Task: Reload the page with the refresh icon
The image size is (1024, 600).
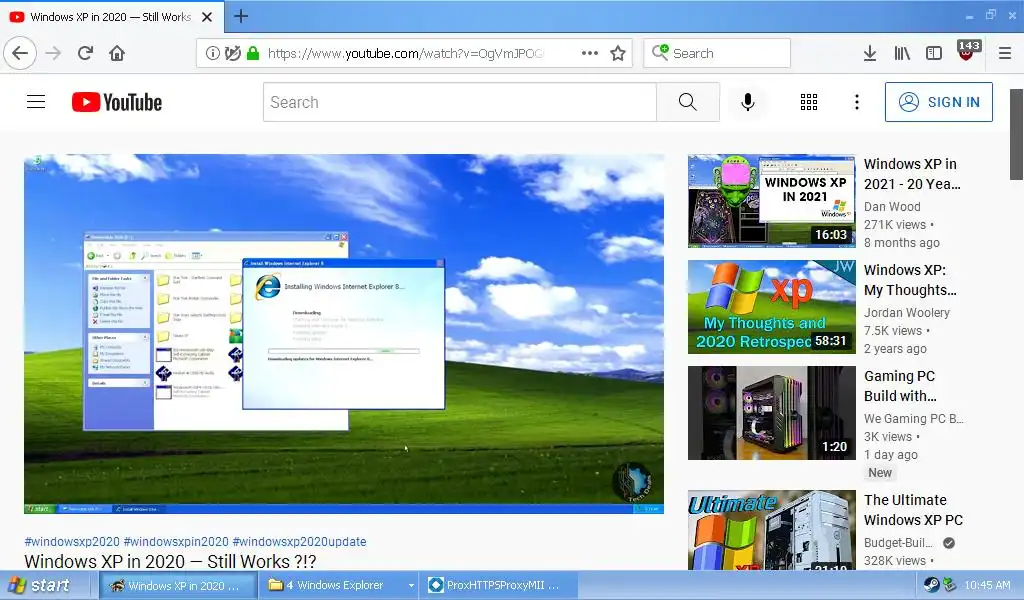Action: (x=85, y=54)
